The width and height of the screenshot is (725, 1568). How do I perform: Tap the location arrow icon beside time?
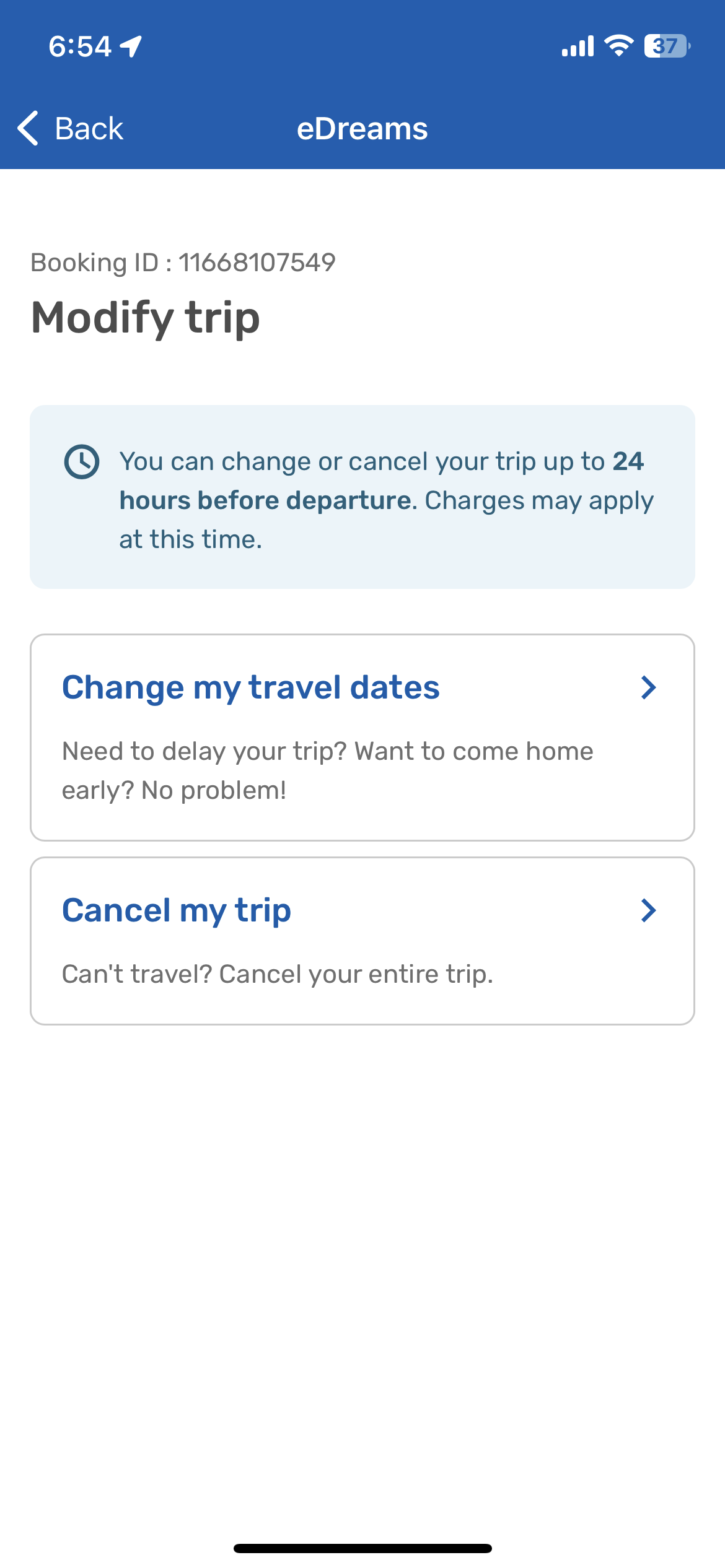tap(131, 46)
